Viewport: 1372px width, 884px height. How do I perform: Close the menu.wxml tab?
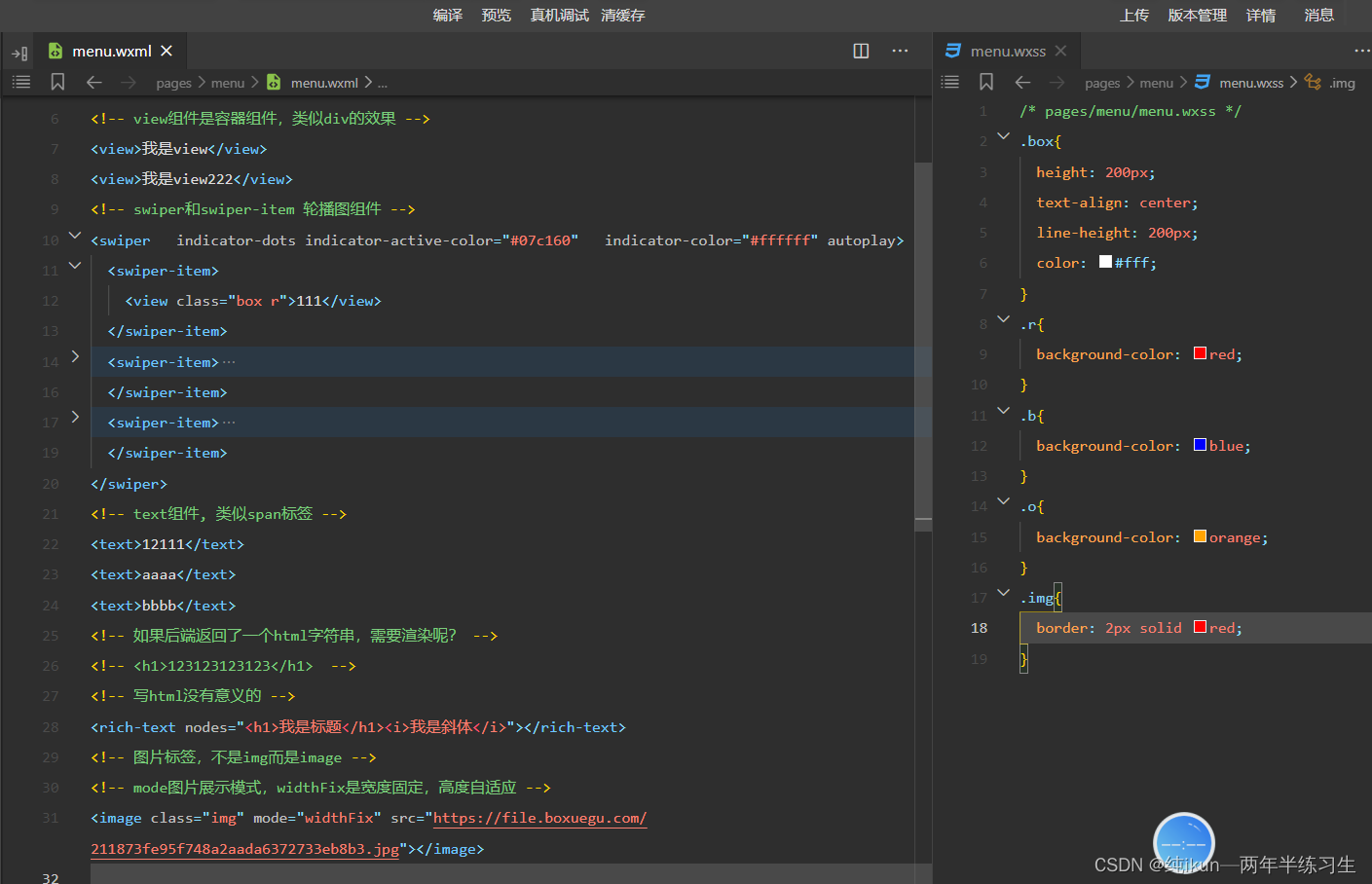(167, 51)
